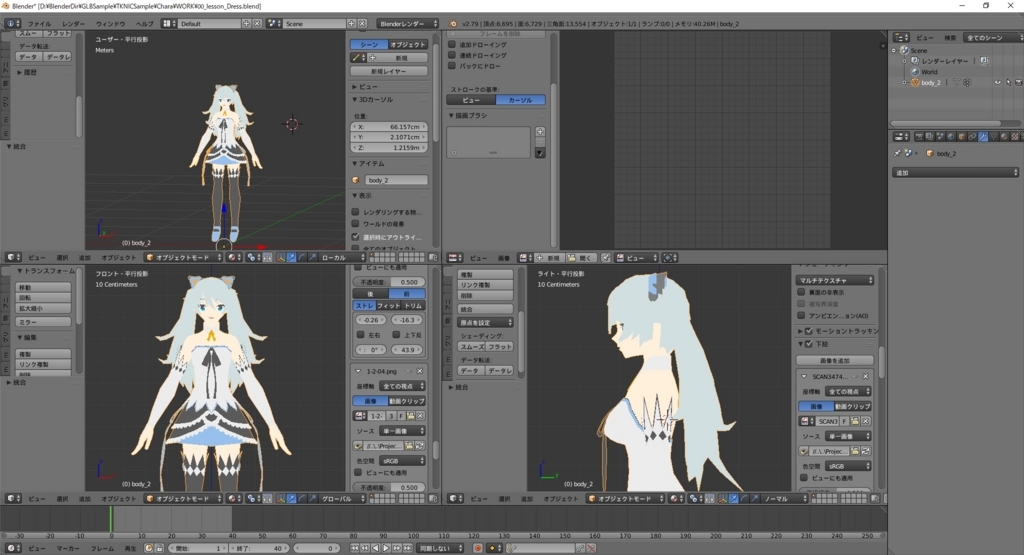Toggle the properties pin icon beside body_2

(897, 153)
